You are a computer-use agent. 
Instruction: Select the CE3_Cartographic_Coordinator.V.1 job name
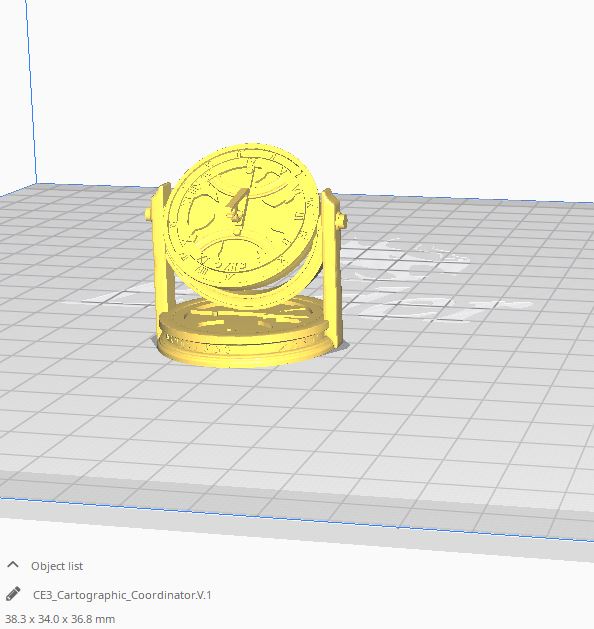pos(122,595)
